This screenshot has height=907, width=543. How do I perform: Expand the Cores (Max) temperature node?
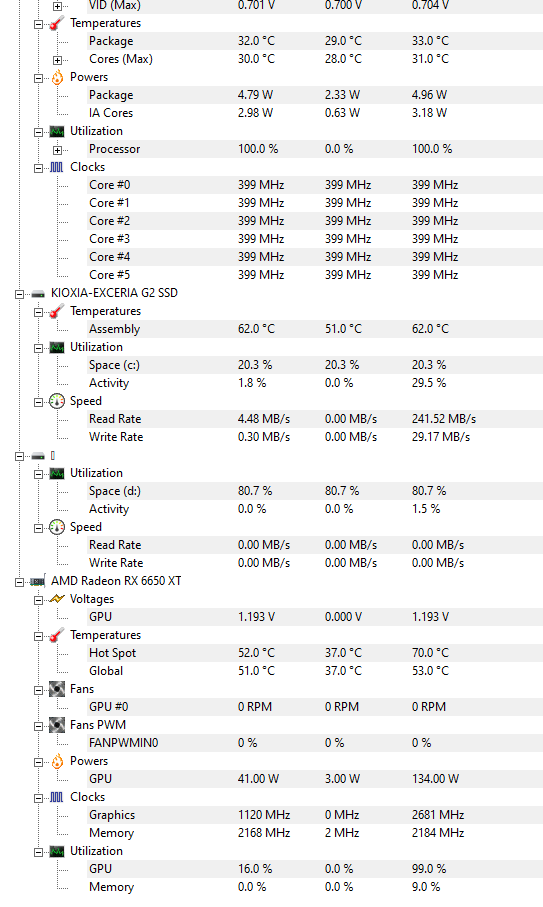coord(57,60)
